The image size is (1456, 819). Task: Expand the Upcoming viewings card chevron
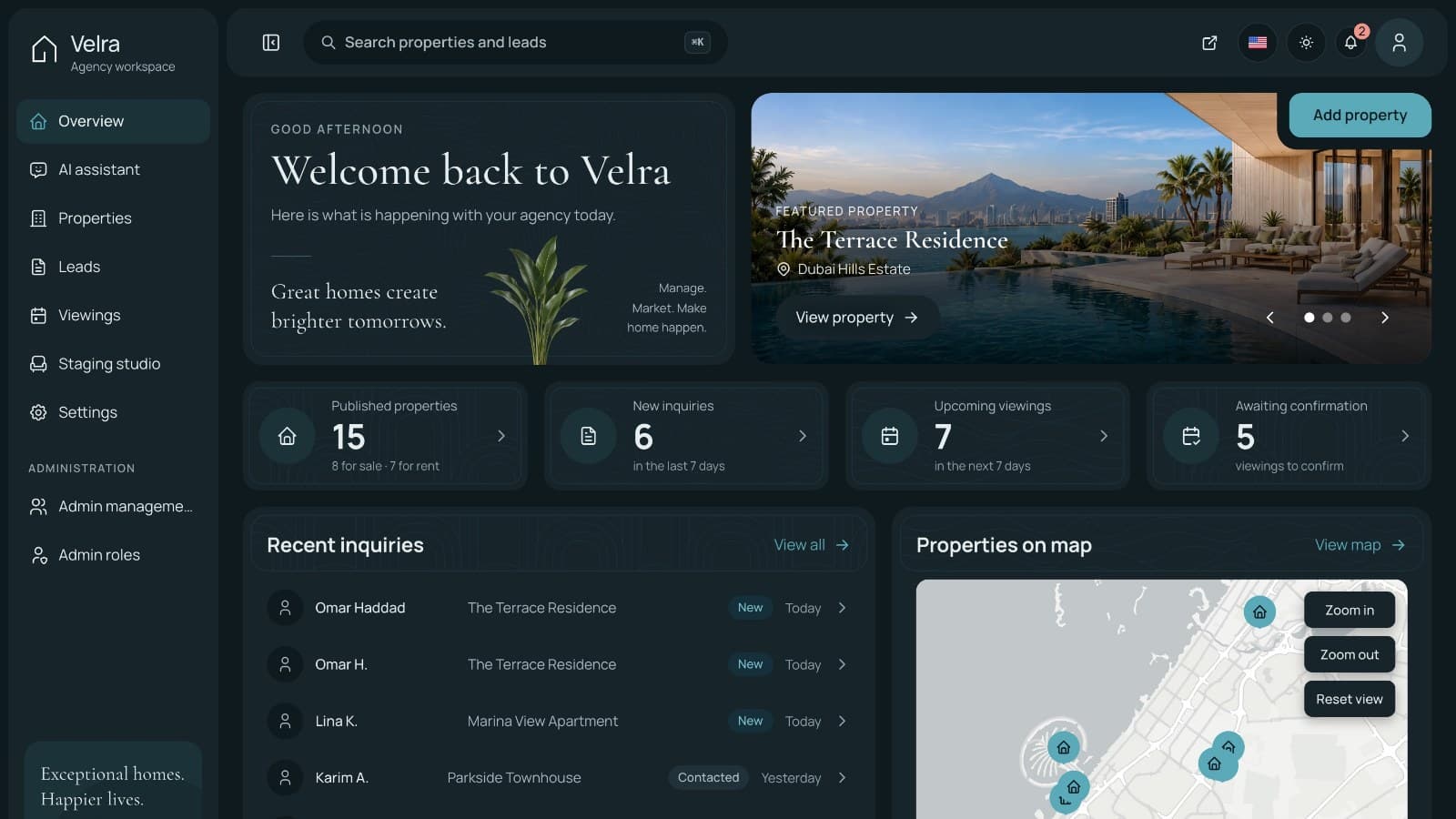1104,436
